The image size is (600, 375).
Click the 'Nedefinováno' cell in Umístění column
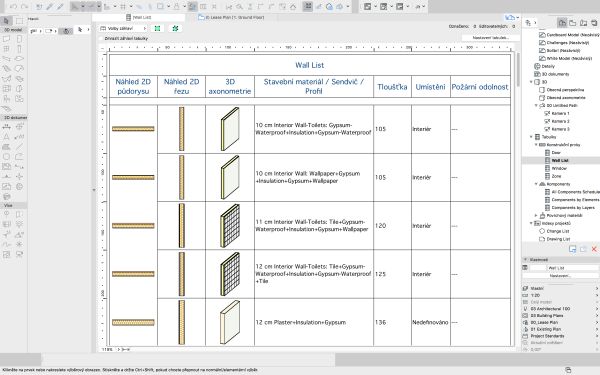(x=430, y=323)
